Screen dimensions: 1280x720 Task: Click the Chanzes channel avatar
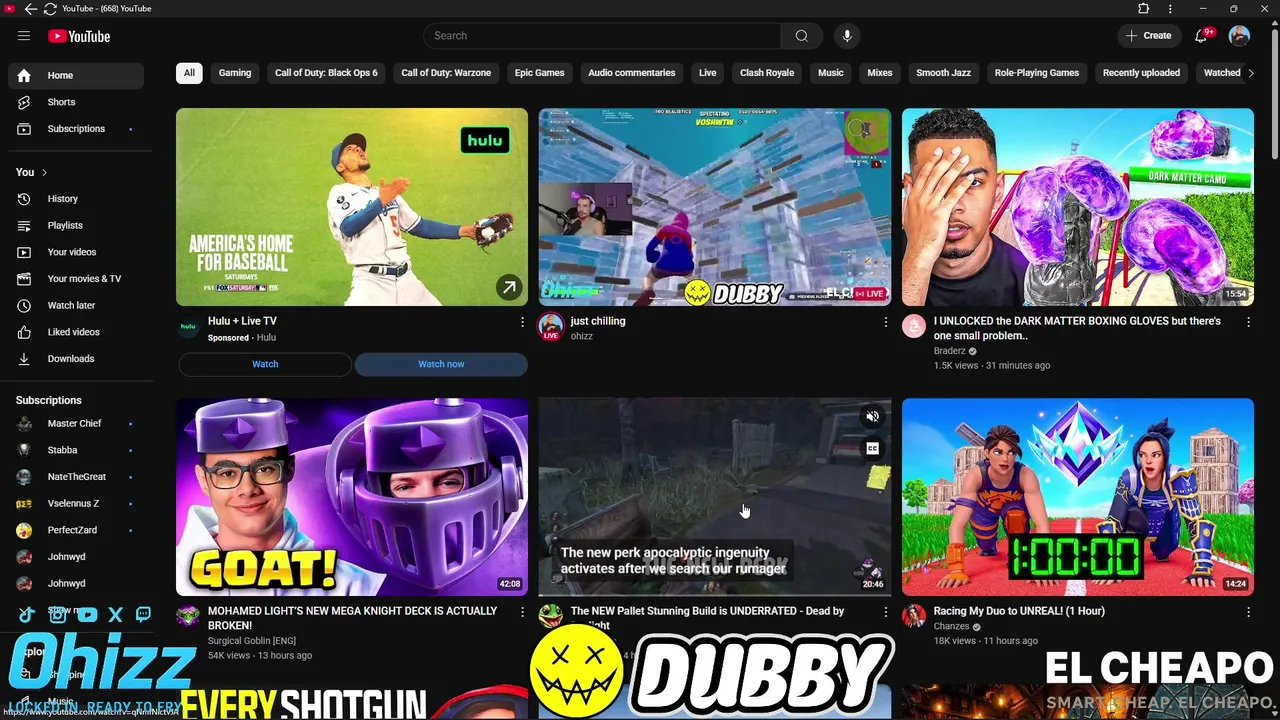pyautogui.click(x=914, y=615)
